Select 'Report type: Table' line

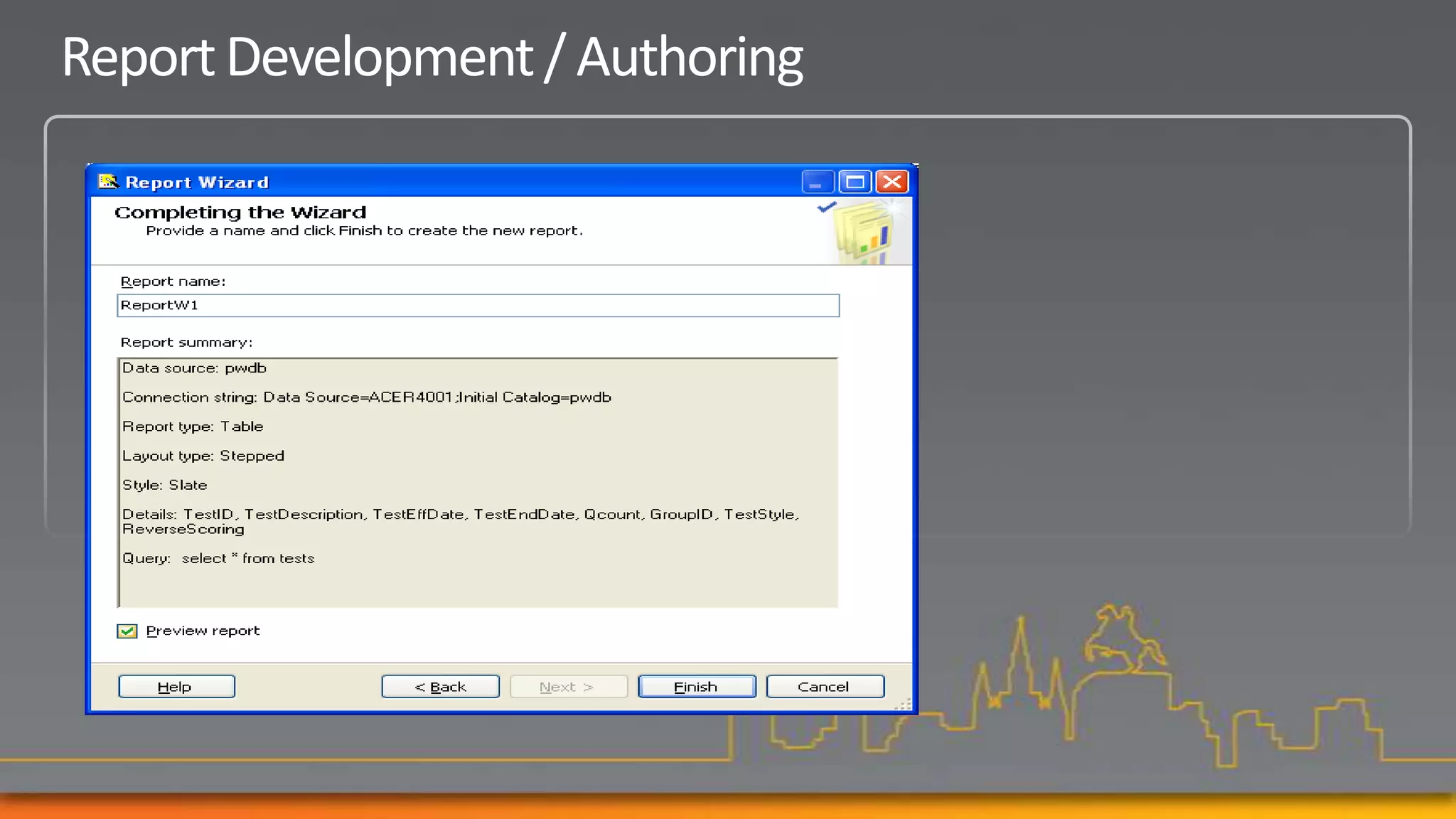click(x=193, y=427)
